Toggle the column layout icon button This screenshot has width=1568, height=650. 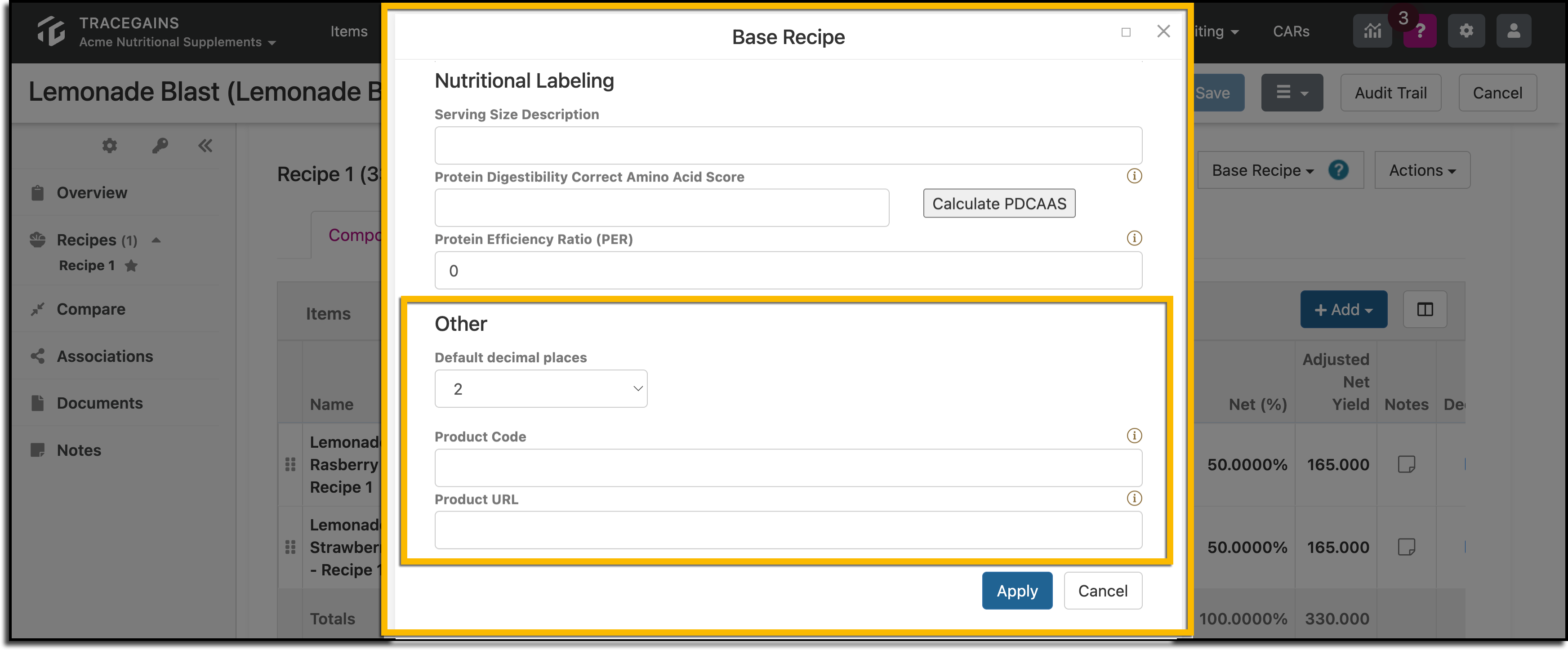1424,309
